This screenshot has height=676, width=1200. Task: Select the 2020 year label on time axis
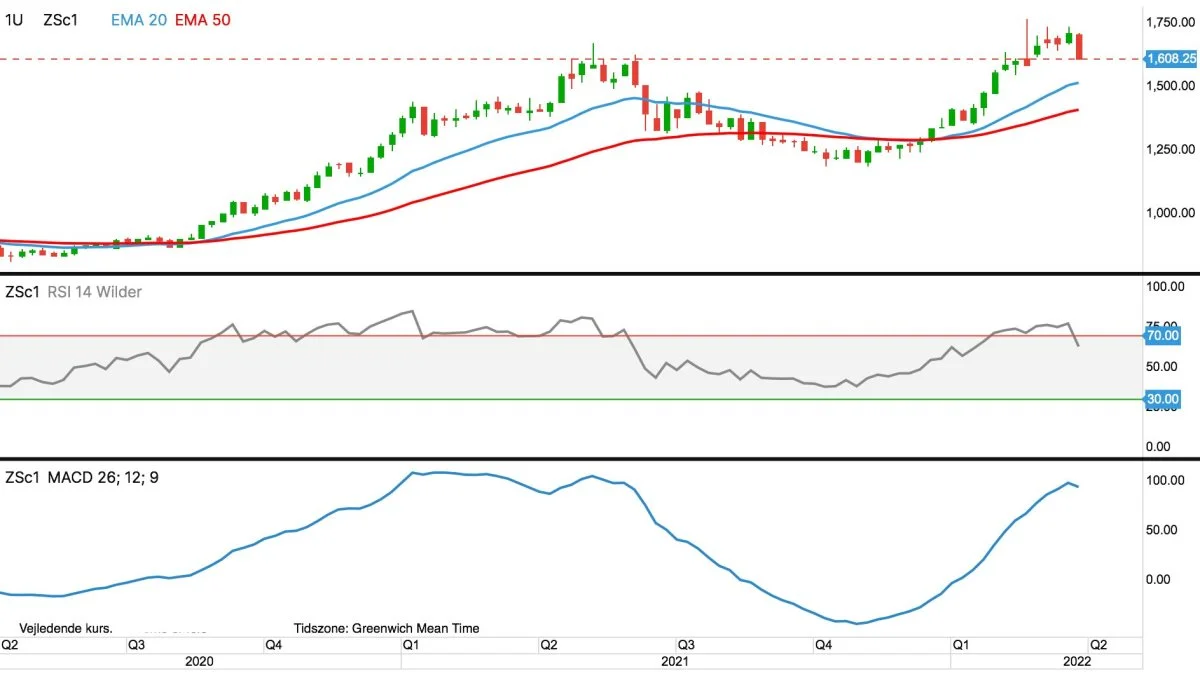tap(201, 661)
